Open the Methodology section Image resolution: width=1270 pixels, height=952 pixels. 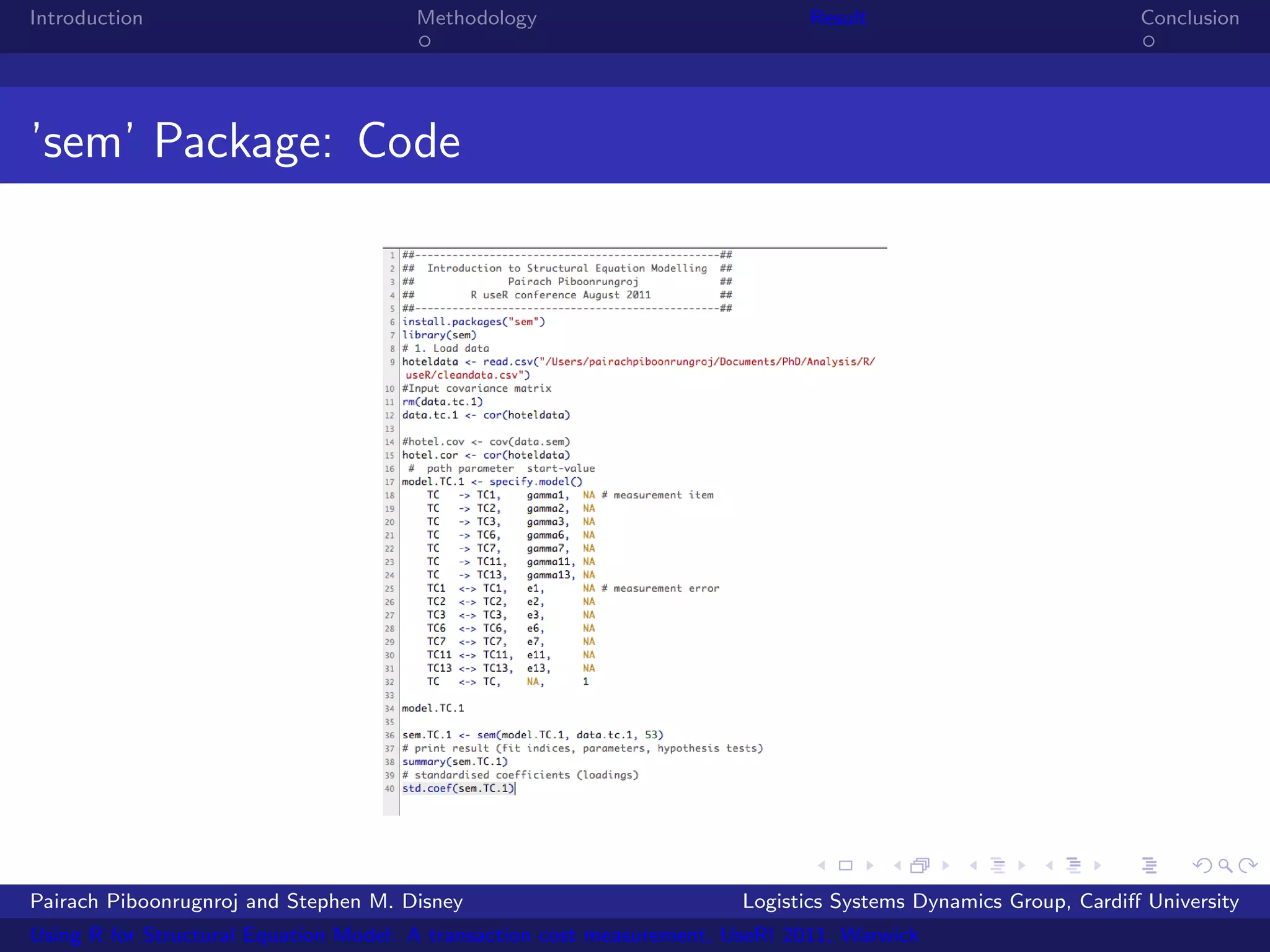coord(476,18)
